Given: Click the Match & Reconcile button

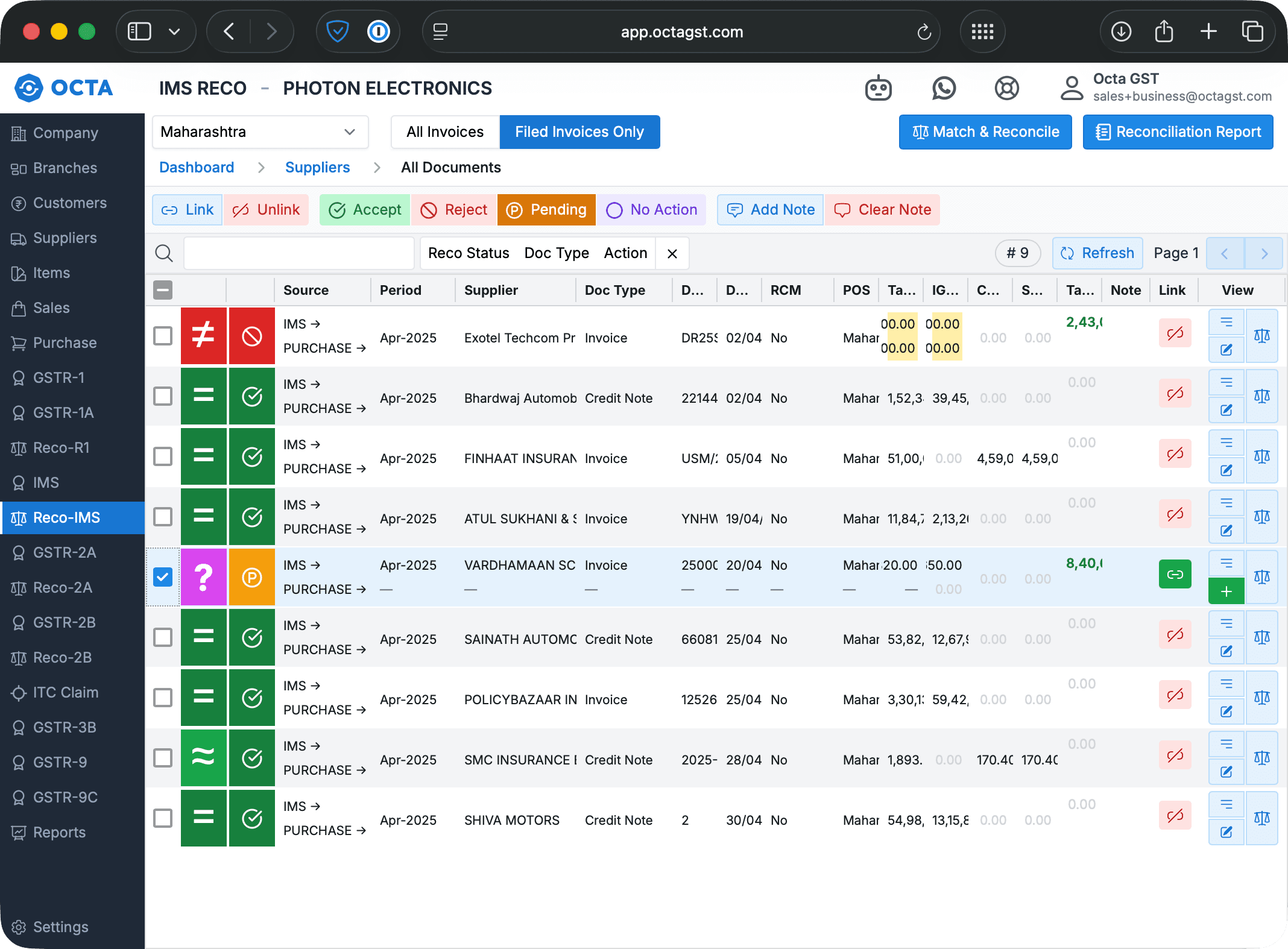Looking at the screenshot, I should (985, 132).
